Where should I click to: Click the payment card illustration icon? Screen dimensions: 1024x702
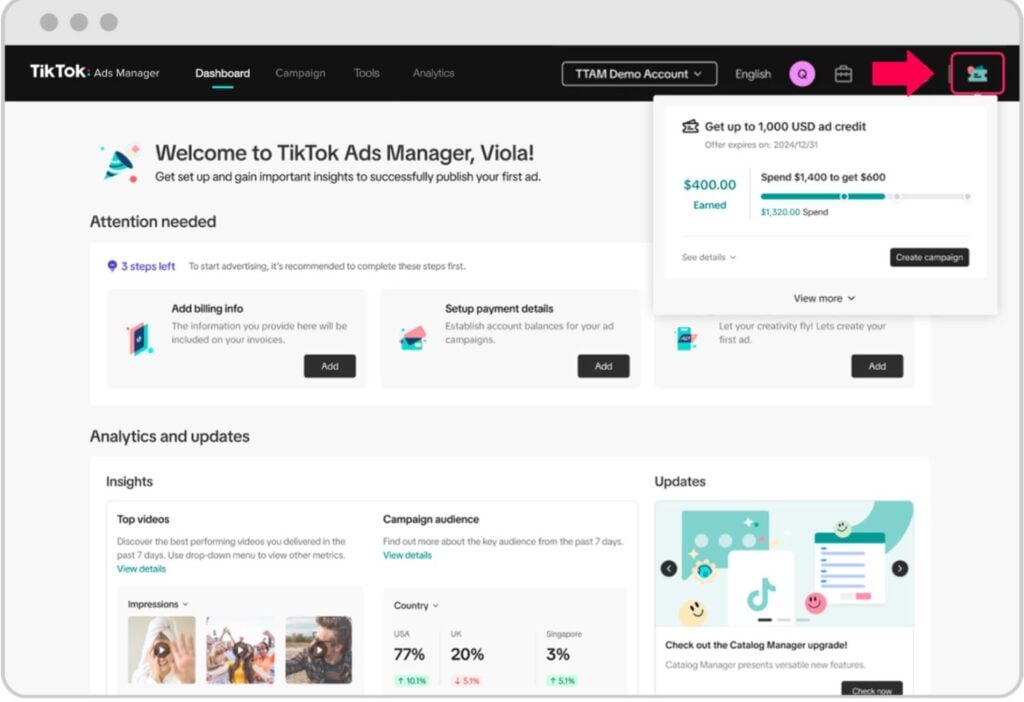pos(413,338)
